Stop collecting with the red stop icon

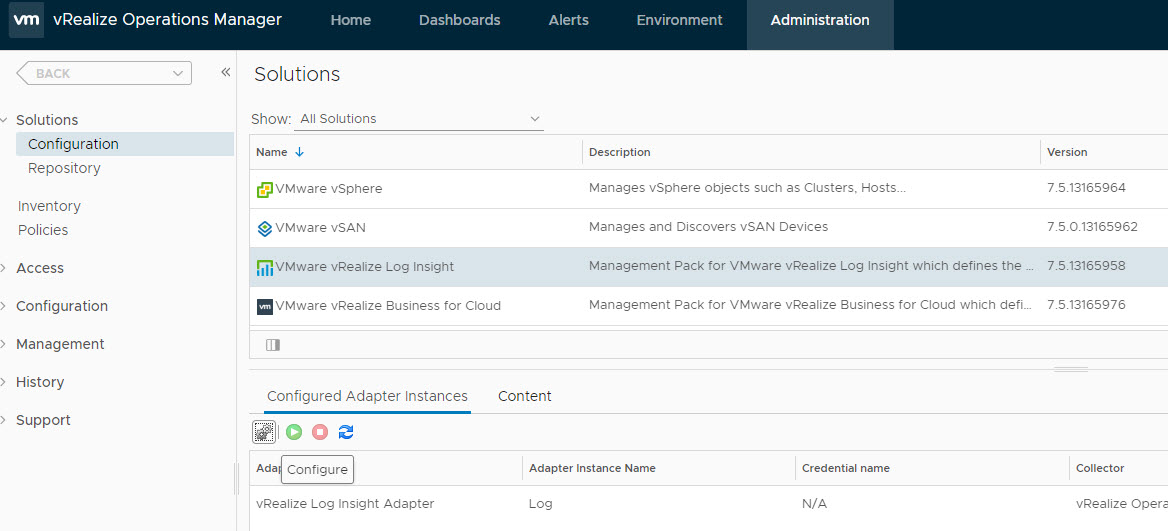(x=320, y=432)
